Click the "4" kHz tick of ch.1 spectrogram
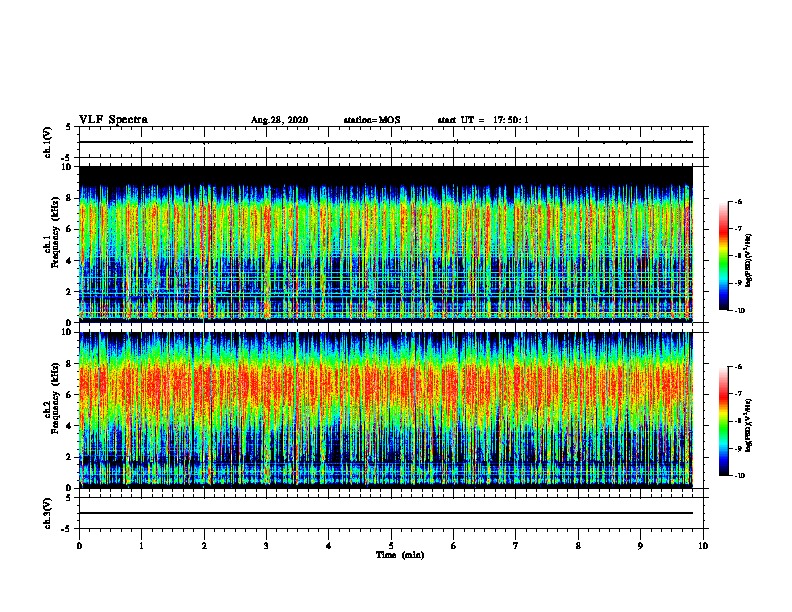 [x=69, y=261]
